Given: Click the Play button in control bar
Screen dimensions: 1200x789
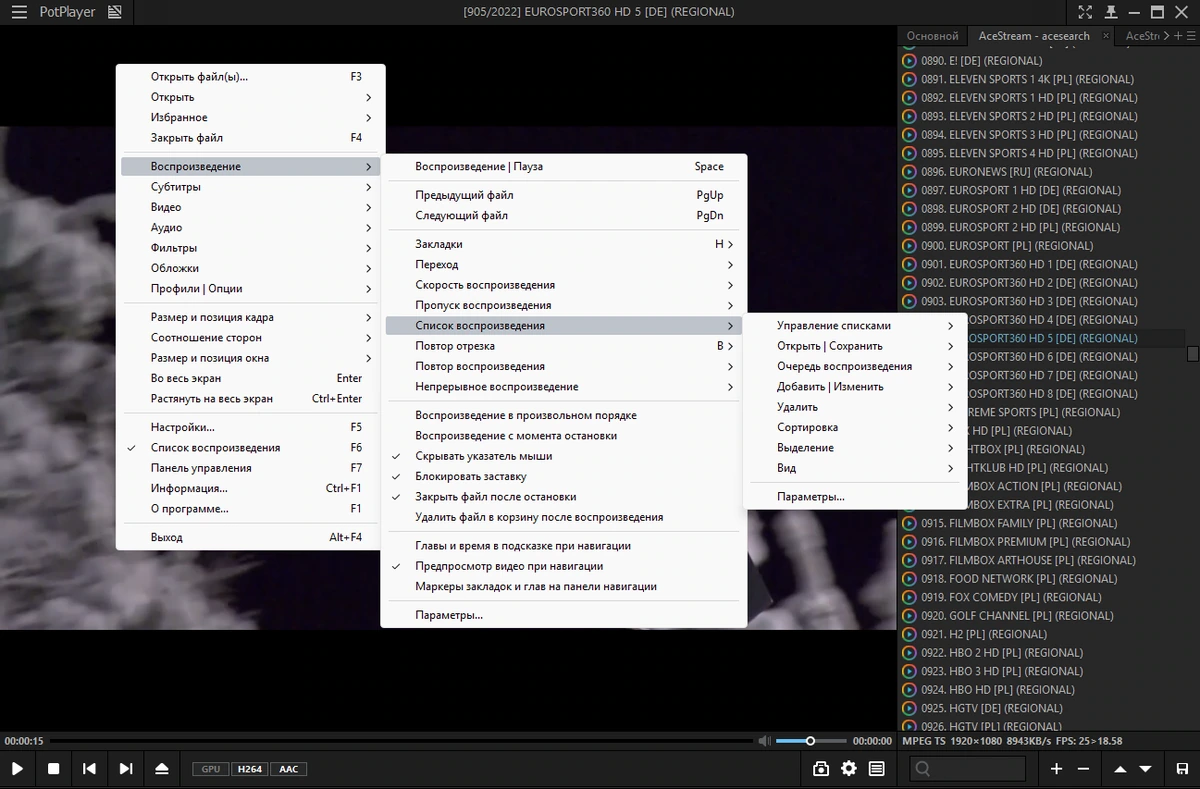Looking at the screenshot, I should (18, 769).
